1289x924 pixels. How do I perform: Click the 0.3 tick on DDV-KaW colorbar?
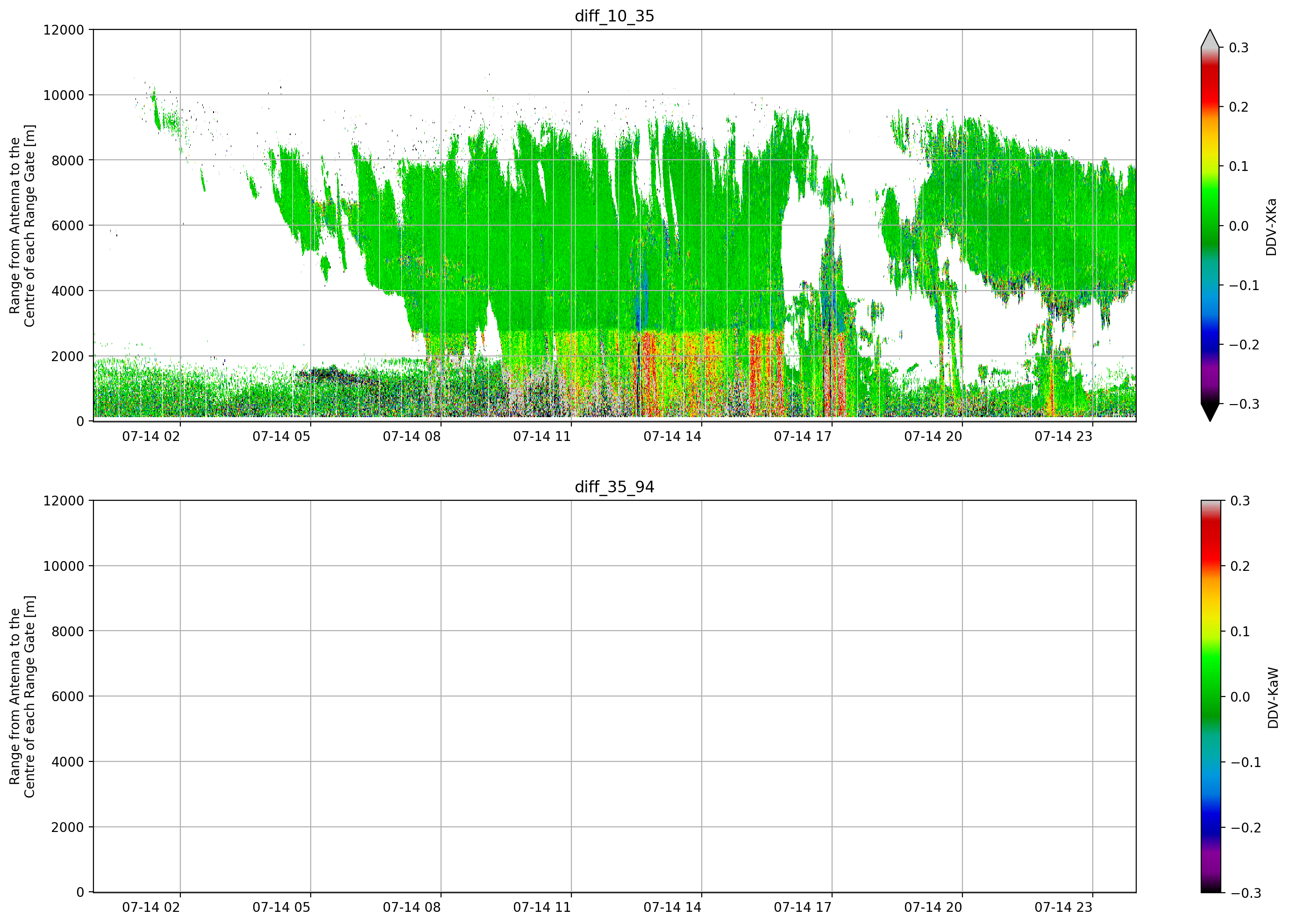pyautogui.click(x=1239, y=501)
